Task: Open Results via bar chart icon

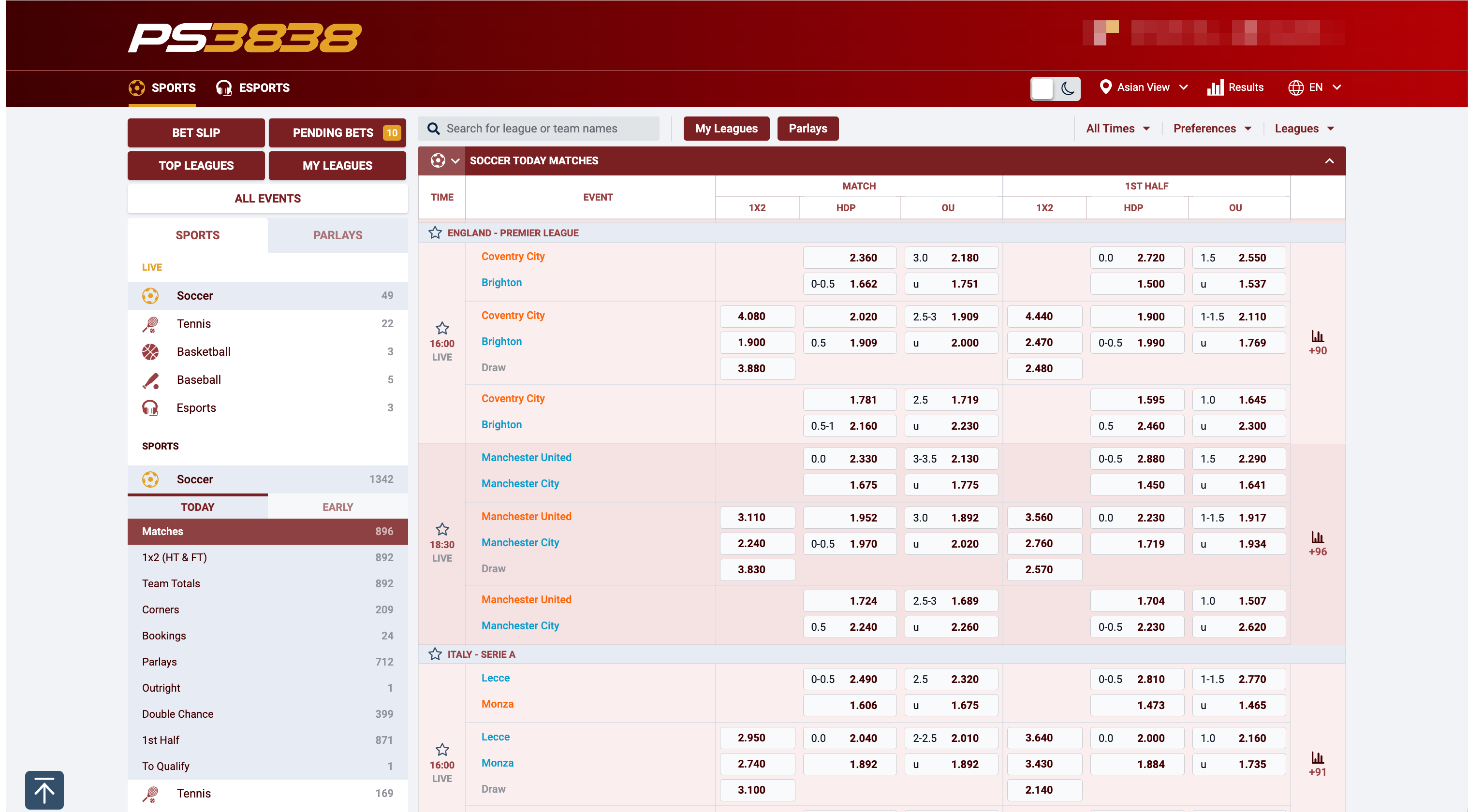Action: pyautogui.click(x=1215, y=87)
